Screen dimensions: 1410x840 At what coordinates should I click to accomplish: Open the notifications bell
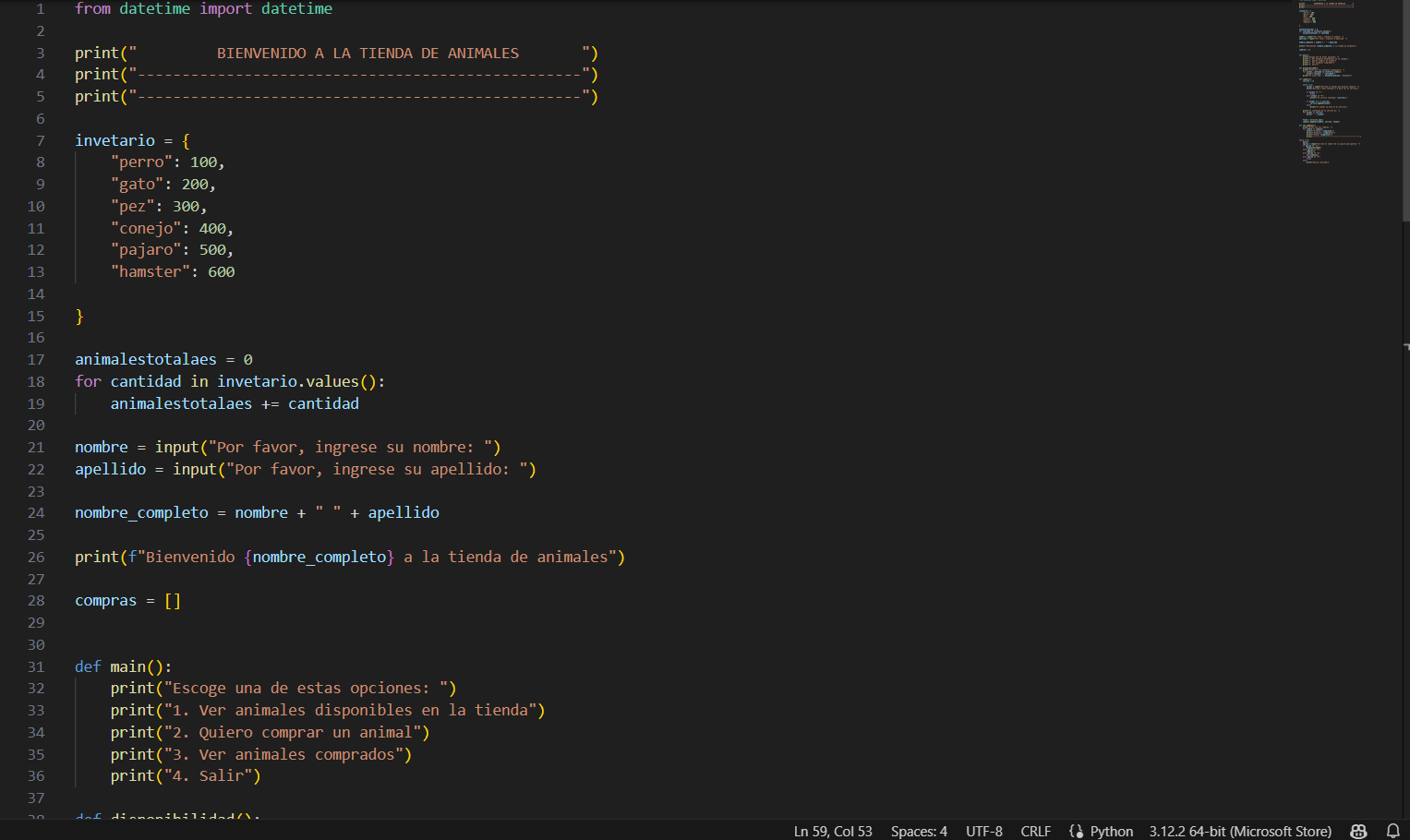pos(1393,831)
